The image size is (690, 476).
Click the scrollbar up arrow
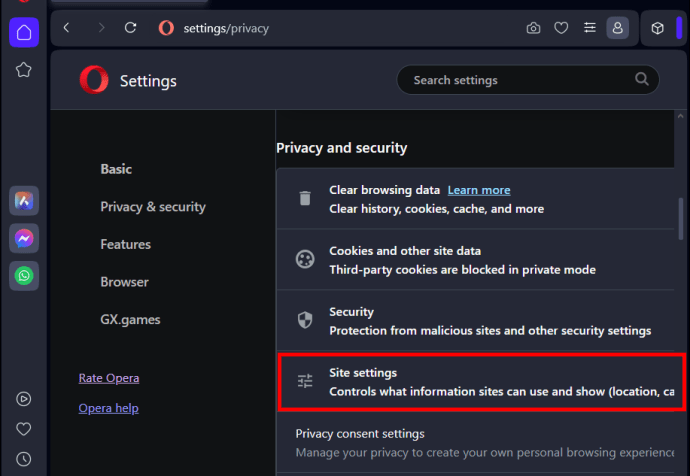click(681, 116)
